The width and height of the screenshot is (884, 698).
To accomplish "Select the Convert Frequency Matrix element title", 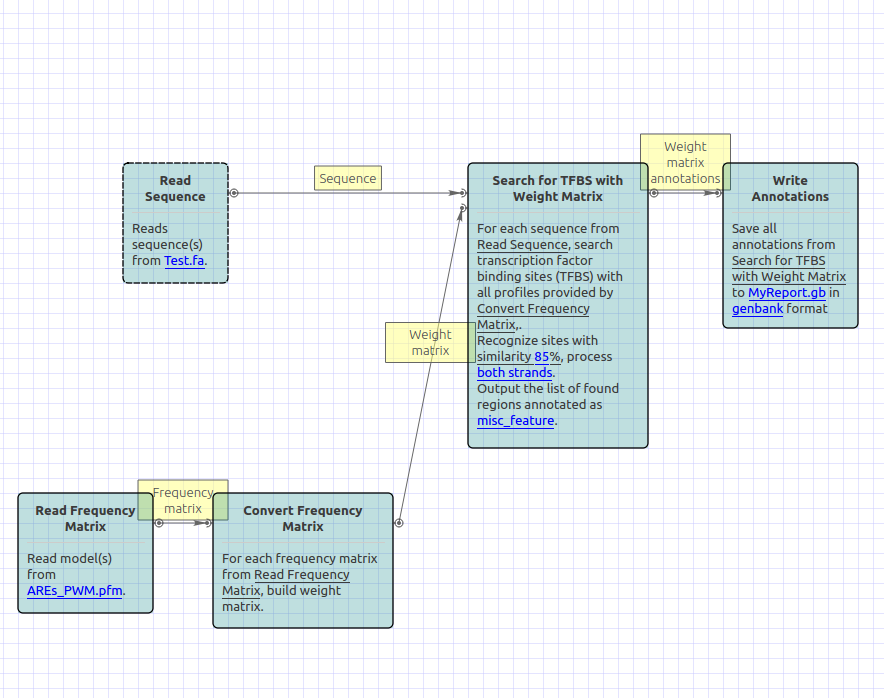I will (302, 518).
